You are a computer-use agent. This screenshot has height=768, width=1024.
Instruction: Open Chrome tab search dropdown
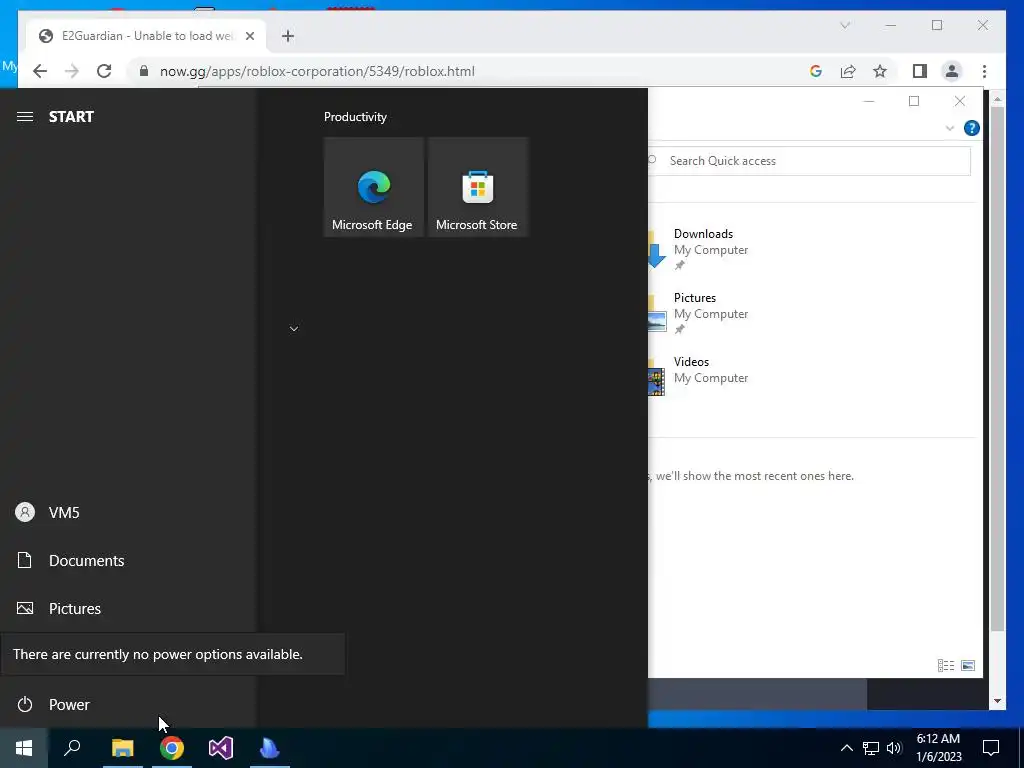(845, 25)
